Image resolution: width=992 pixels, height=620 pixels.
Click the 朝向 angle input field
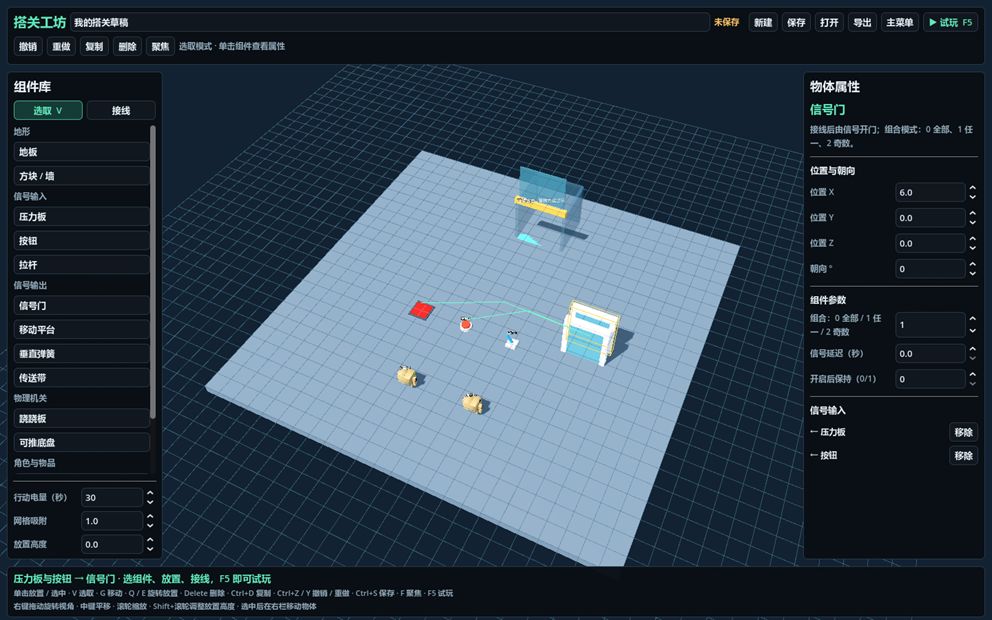931,269
